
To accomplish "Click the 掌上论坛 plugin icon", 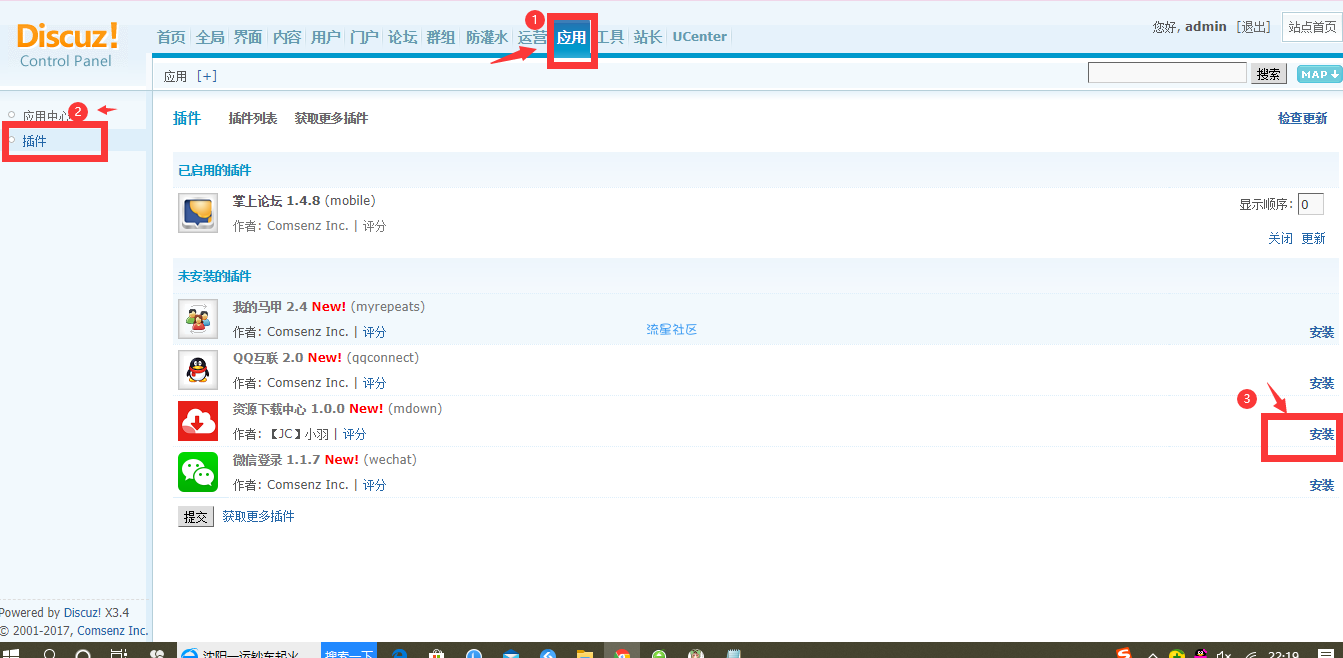I will [198, 213].
